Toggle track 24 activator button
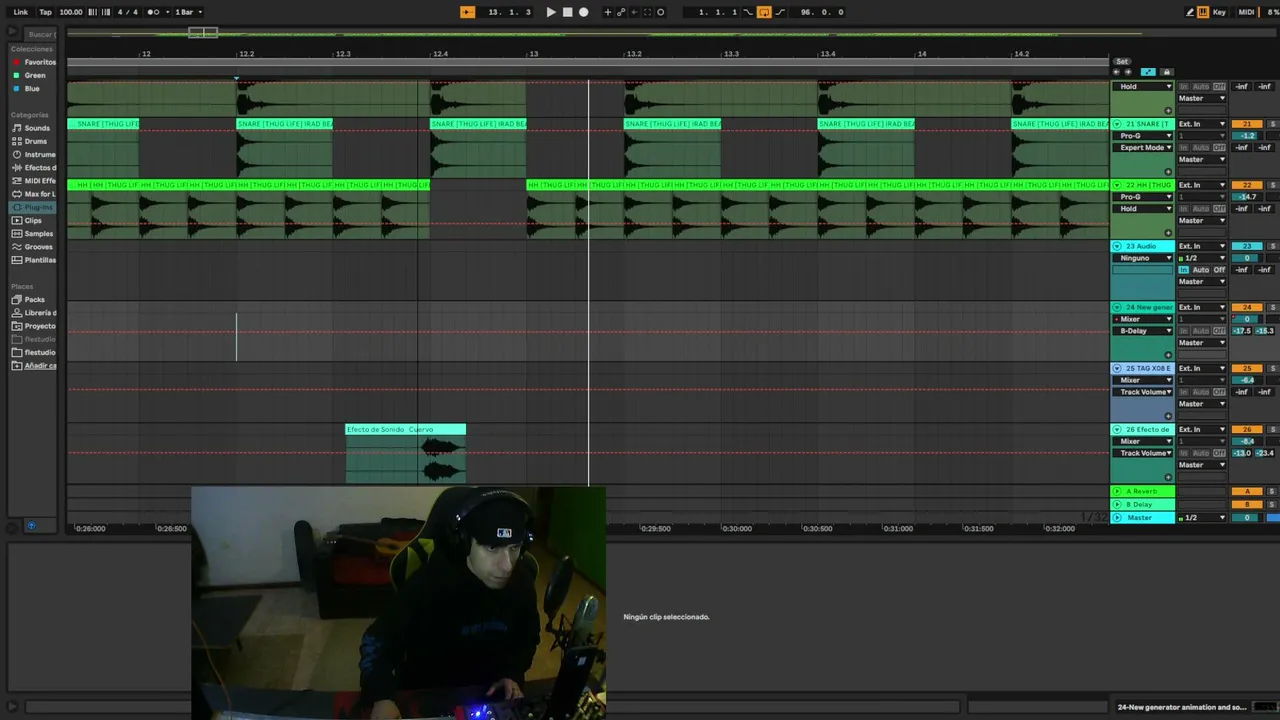 pyautogui.click(x=1247, y=307)
